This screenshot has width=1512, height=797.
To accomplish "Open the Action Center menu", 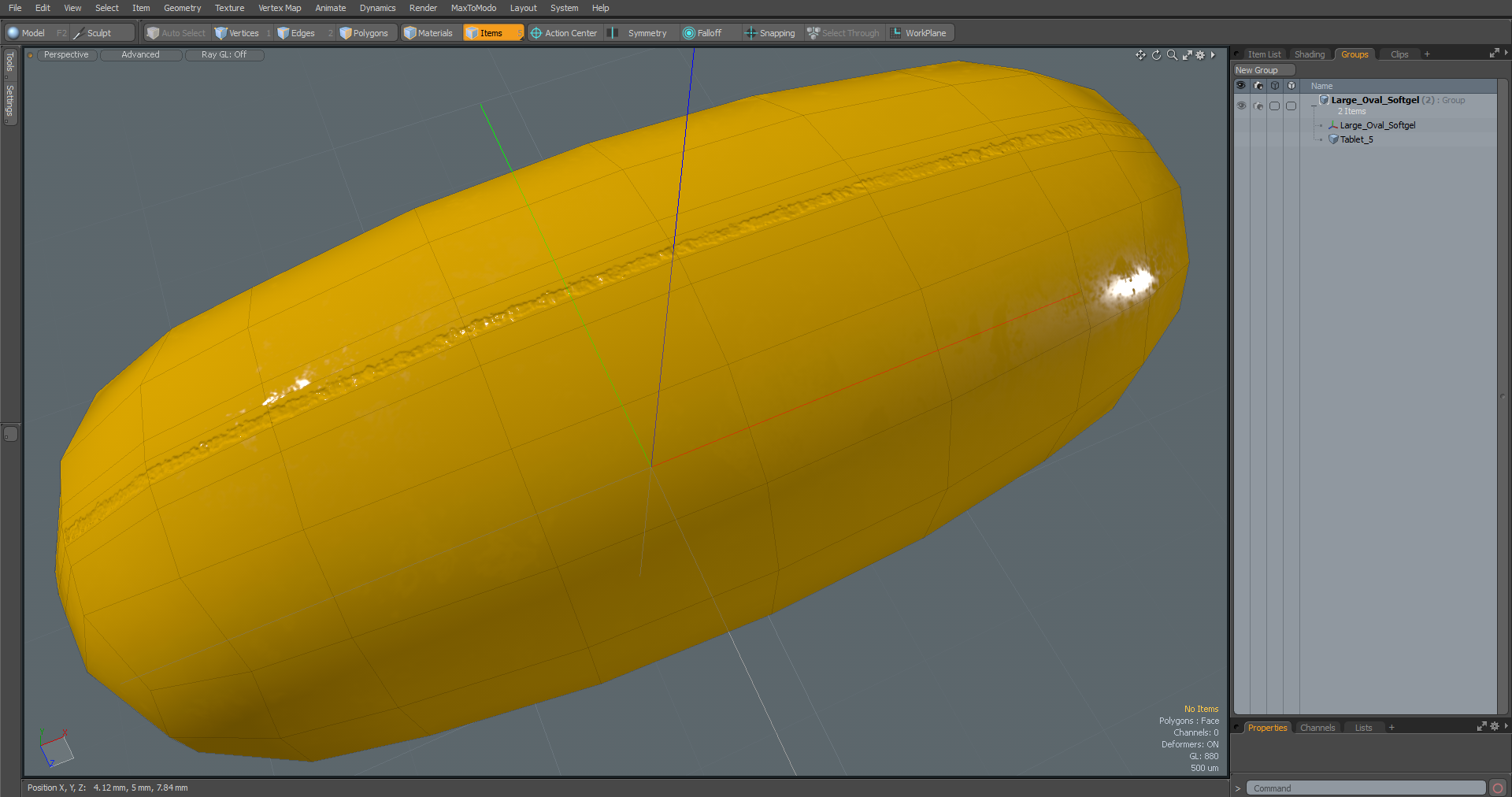I will coord(564,33).
